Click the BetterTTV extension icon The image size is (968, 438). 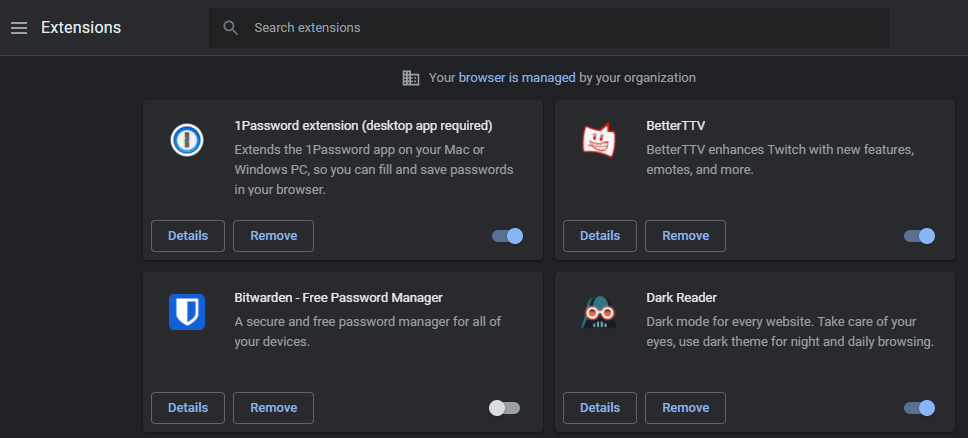[x=599, y=139]
